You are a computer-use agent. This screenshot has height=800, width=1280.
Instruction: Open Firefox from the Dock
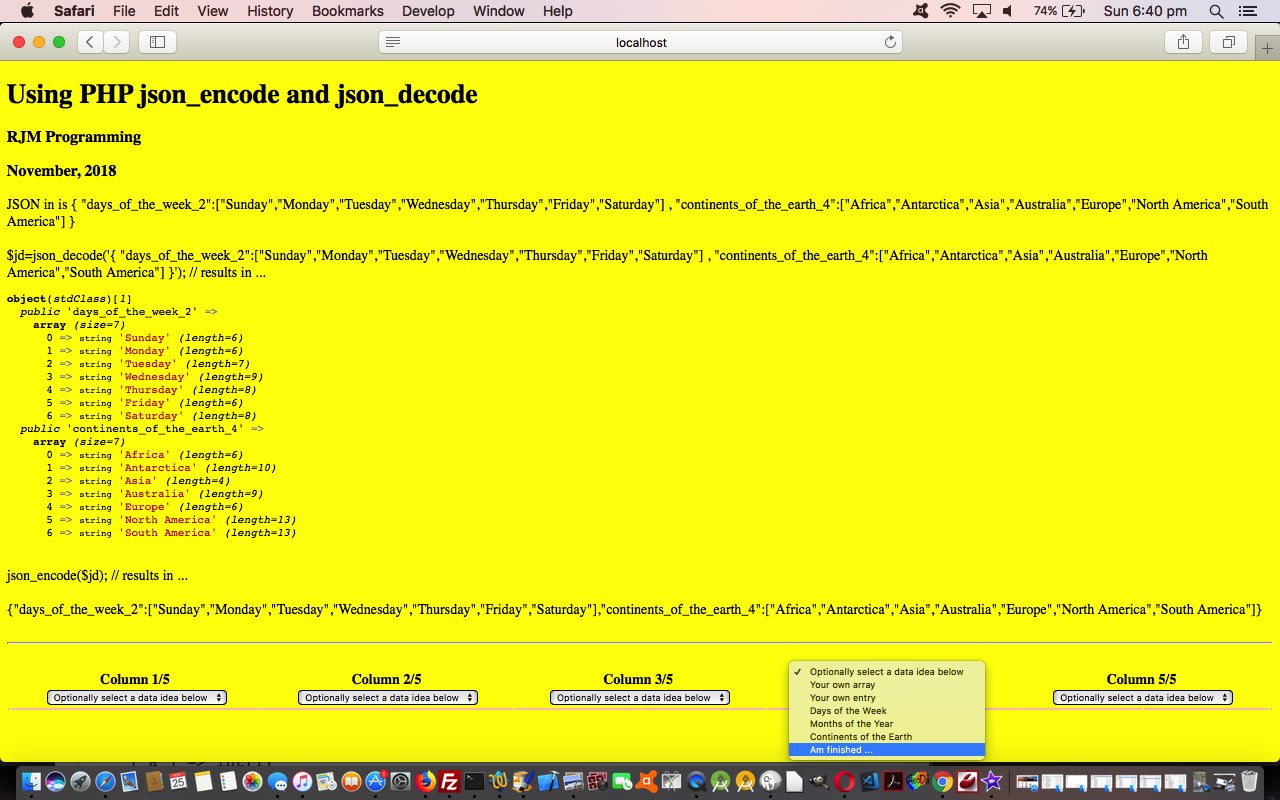pos(425,782)
